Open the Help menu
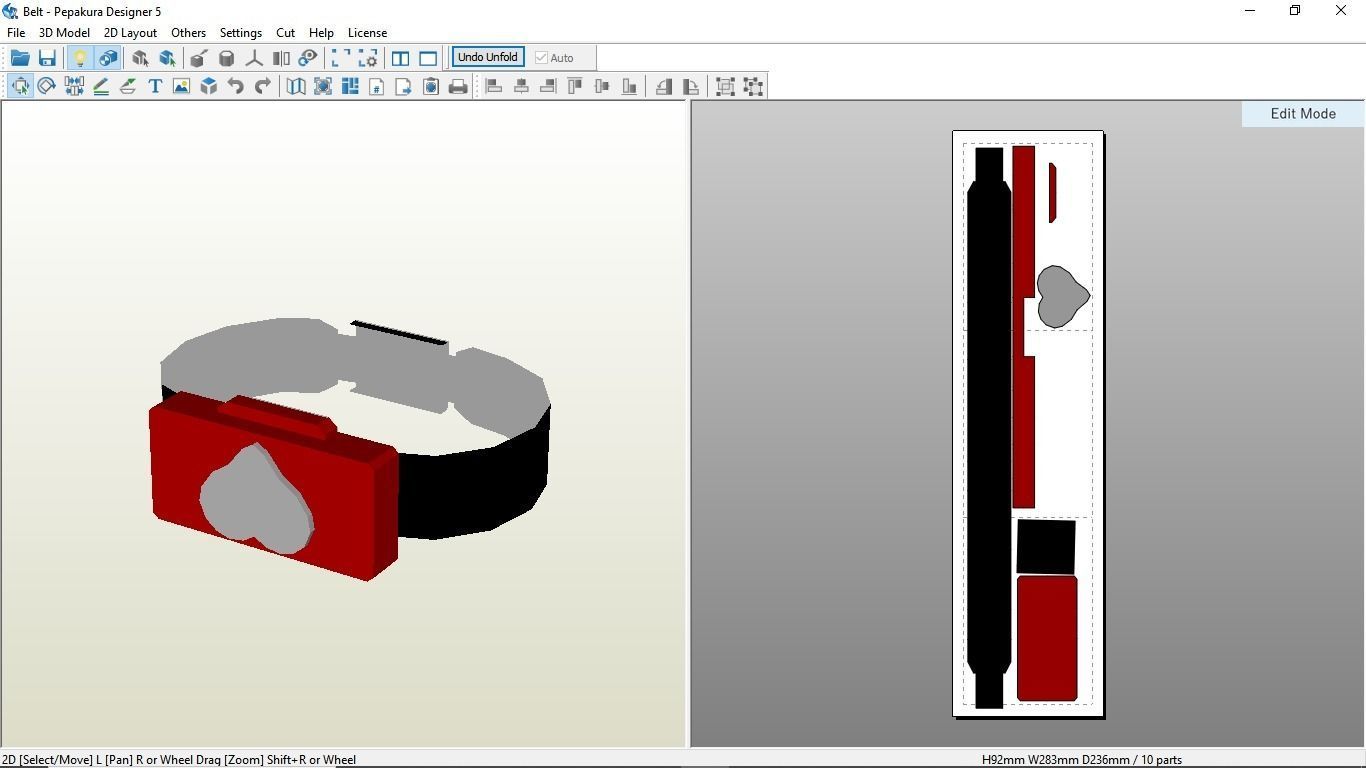This screenshot has height=768, width=1366. click(321, 33)
